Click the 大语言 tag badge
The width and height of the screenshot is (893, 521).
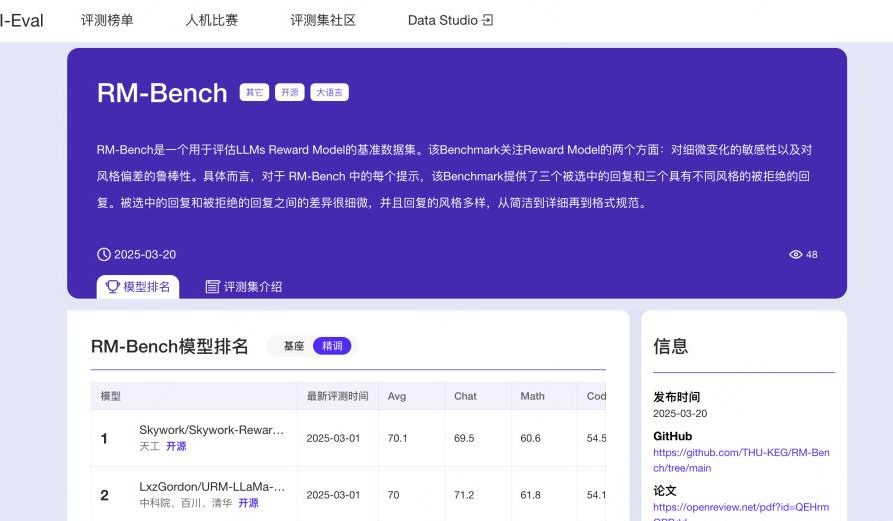coord(329,93)
